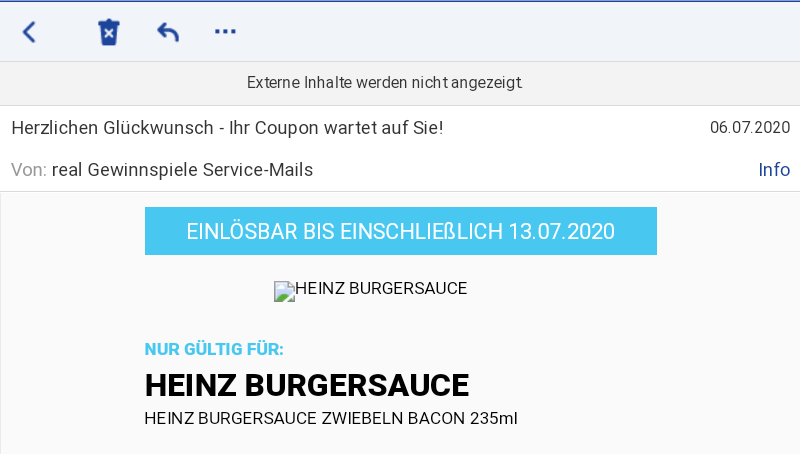Click the 'HEINZ BURGERSAUCE' image alt text

(381, 288)
